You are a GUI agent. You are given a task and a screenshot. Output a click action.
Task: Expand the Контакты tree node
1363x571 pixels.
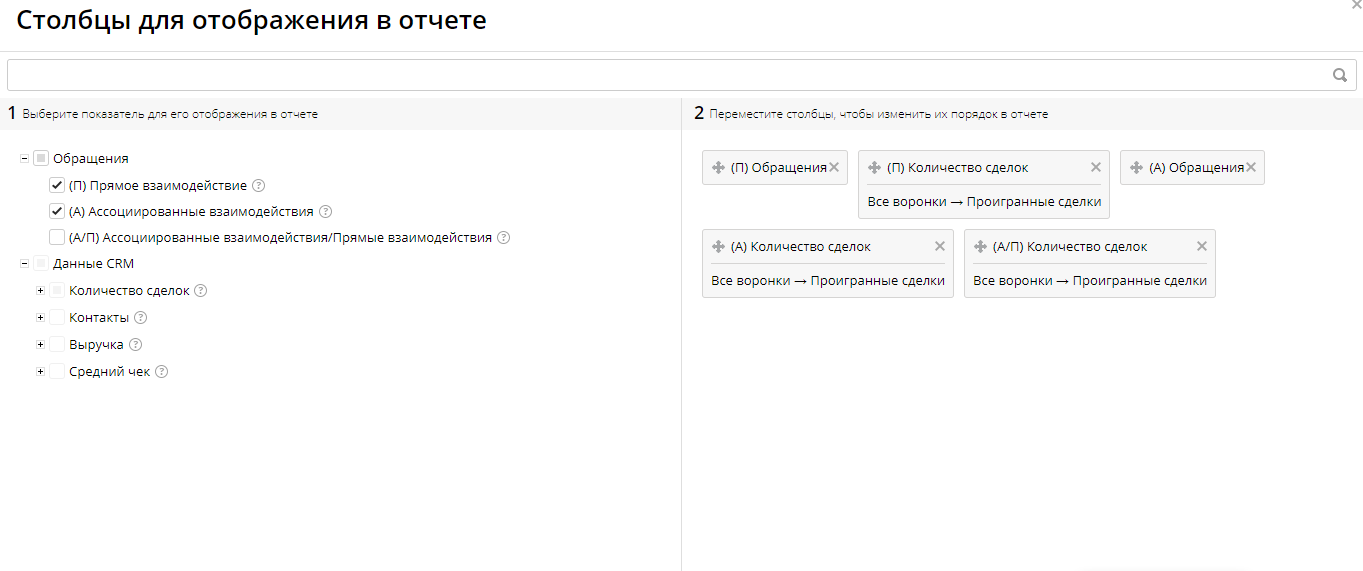[x=40, y=318]
